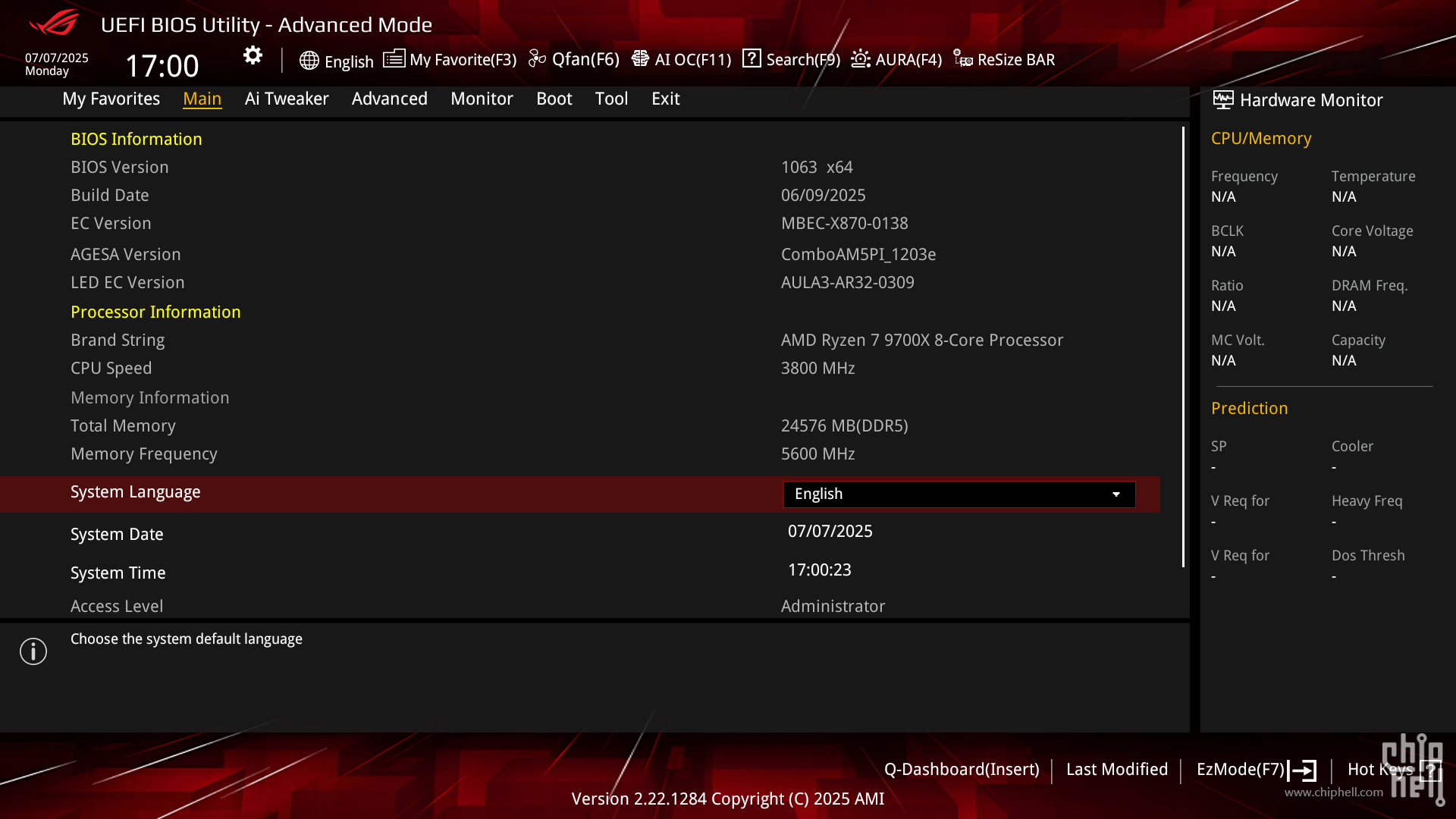Click the globe language icon
The height and width of the screenshot is (819, 1456).
point(309,61)
